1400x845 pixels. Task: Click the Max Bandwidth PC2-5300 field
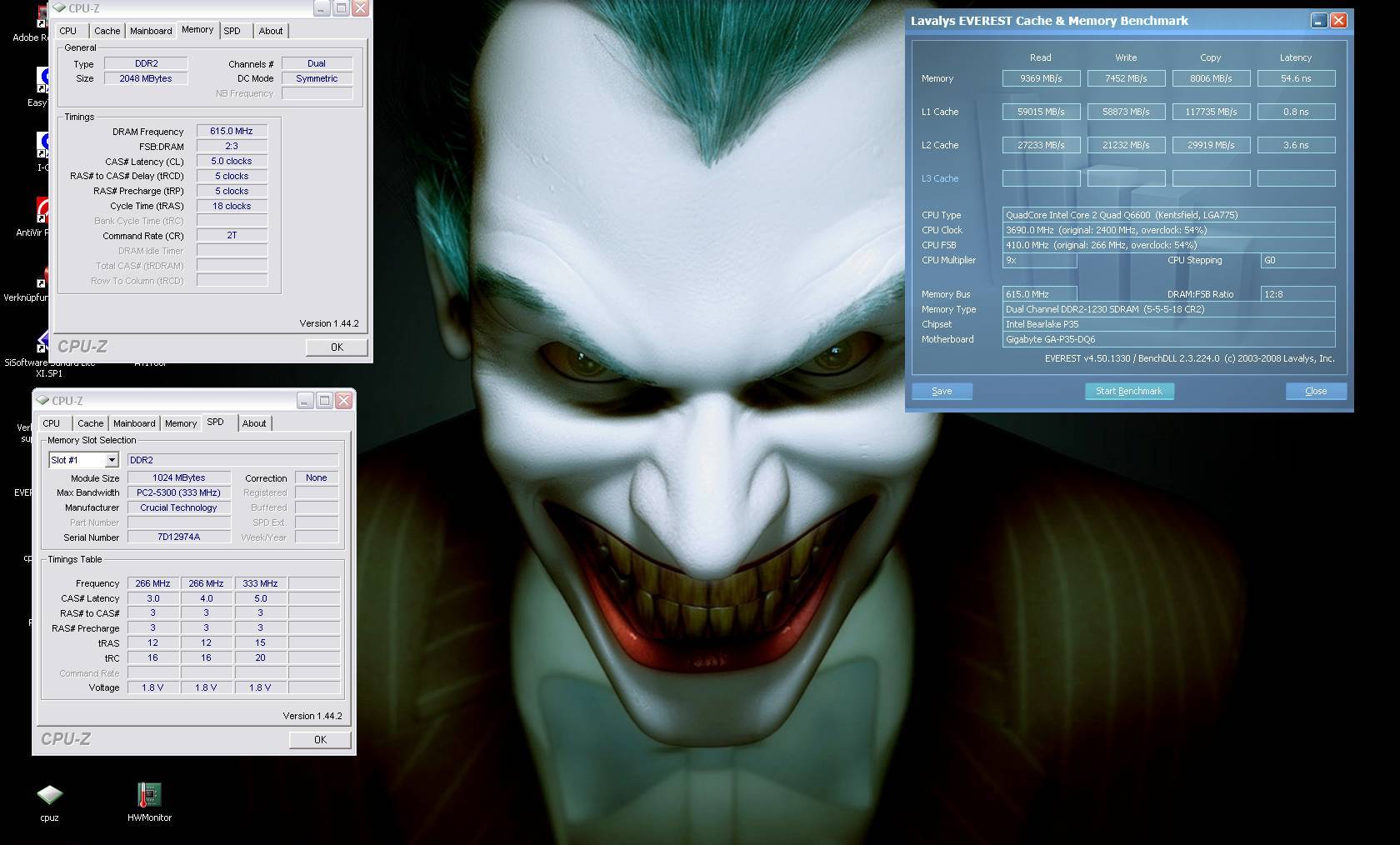(178, 492)
